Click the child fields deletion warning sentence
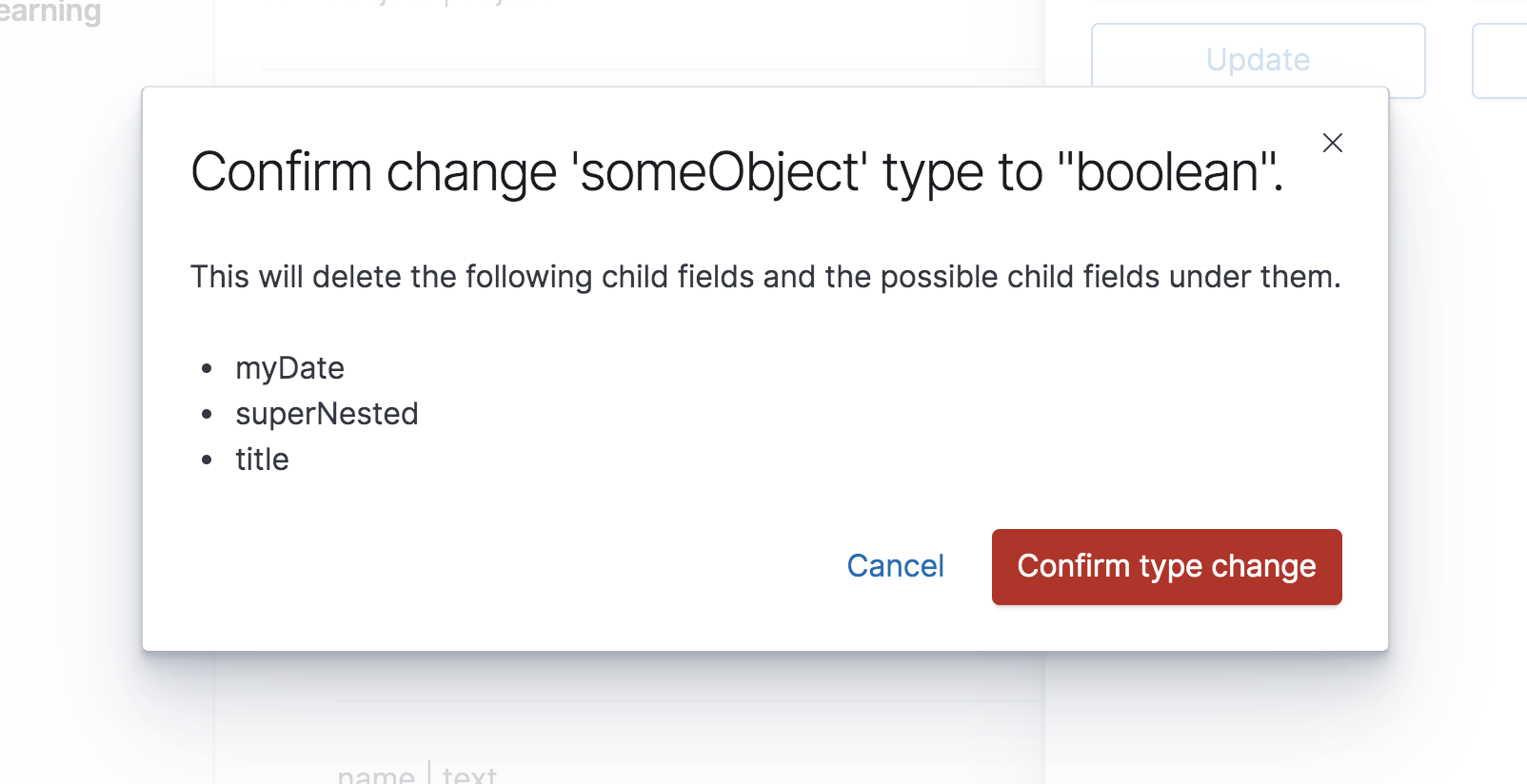 click(764, 277)
